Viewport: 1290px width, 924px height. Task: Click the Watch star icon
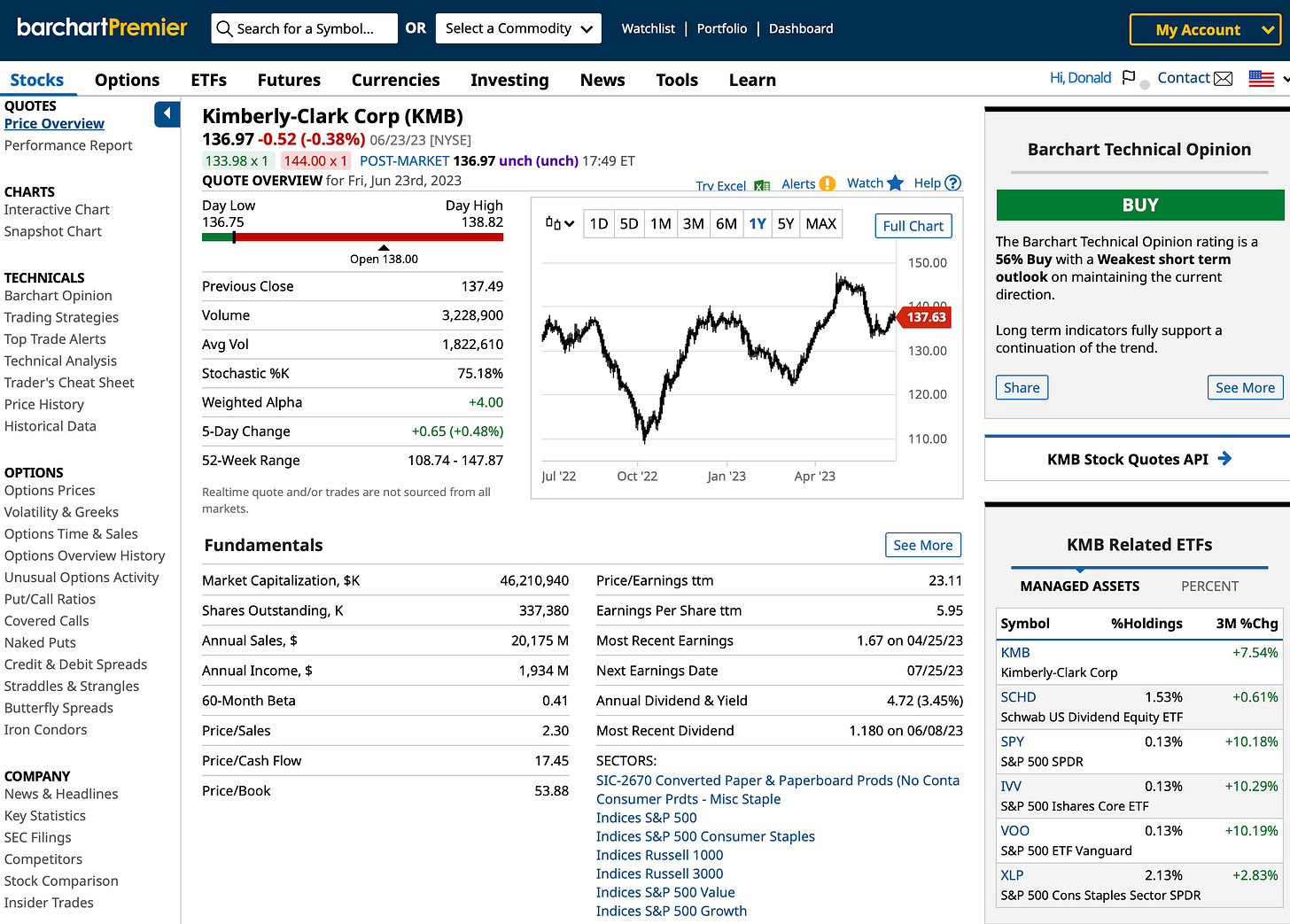tap(896, 182)
